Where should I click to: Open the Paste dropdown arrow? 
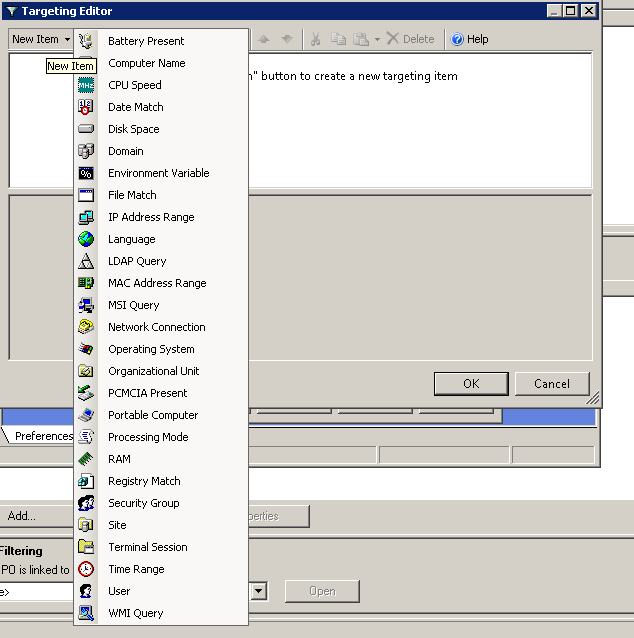click(377, 39)
